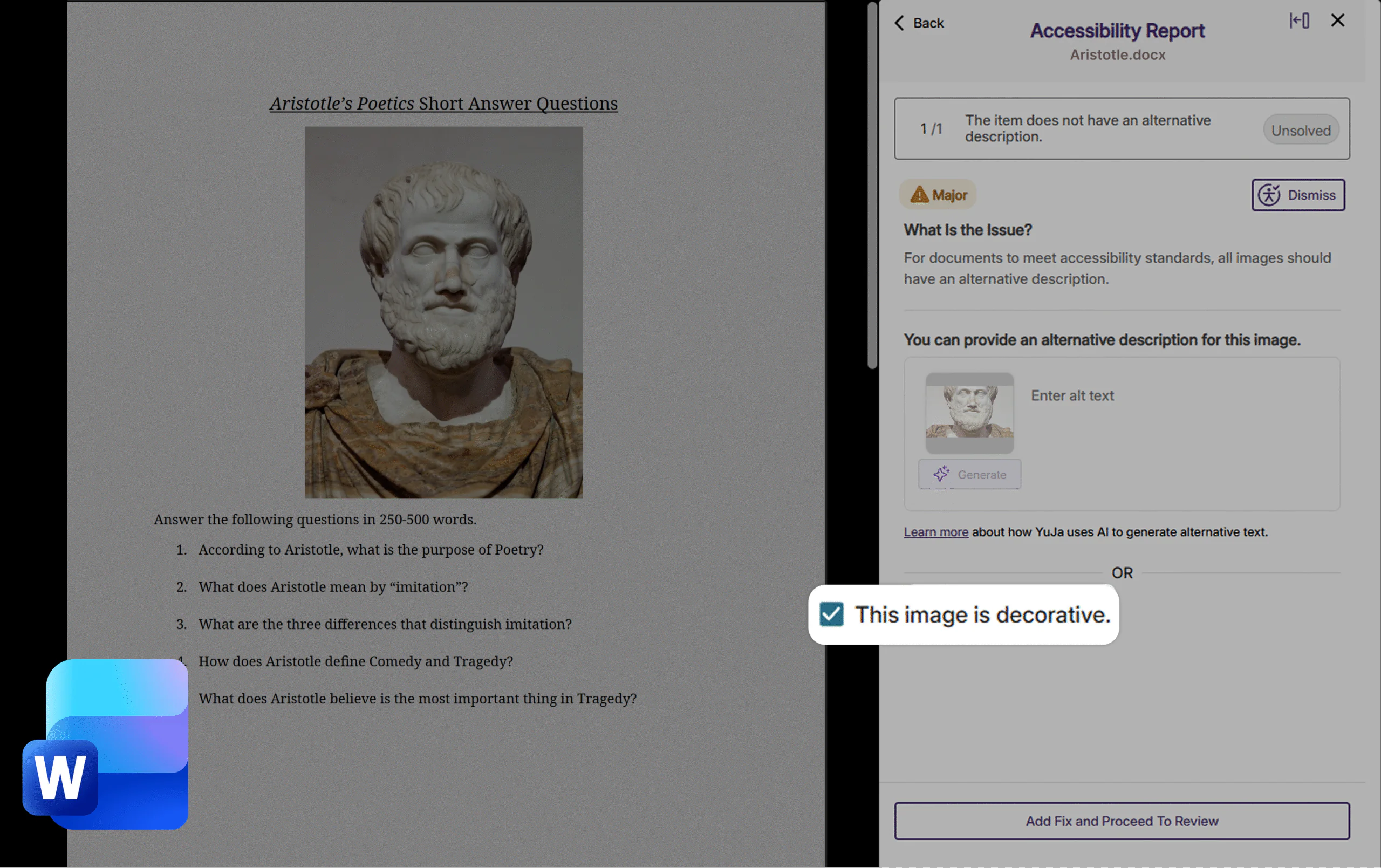The height and width of the screenshot is (868, 1381).
Task: Click the Aristotle.docx filename label
Action: click(1117, 54)
